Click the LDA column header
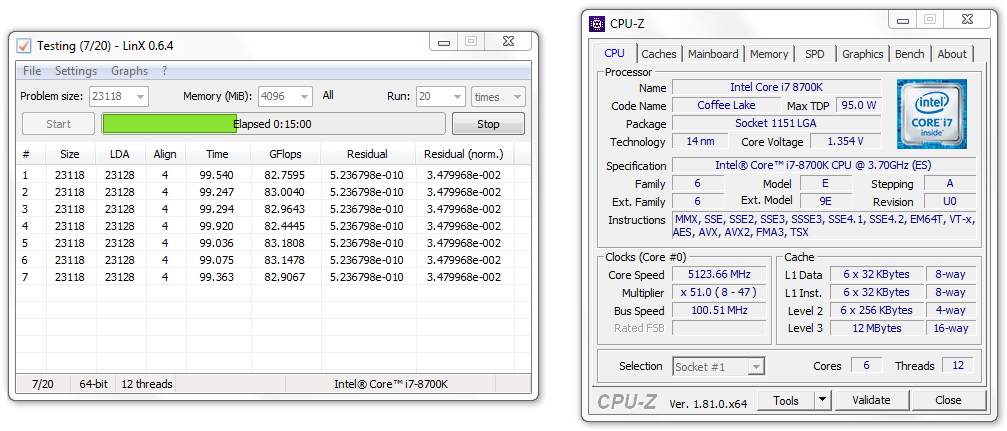Image resolution: width=1007 pixels, height=431 pixels. click(120, 154)
